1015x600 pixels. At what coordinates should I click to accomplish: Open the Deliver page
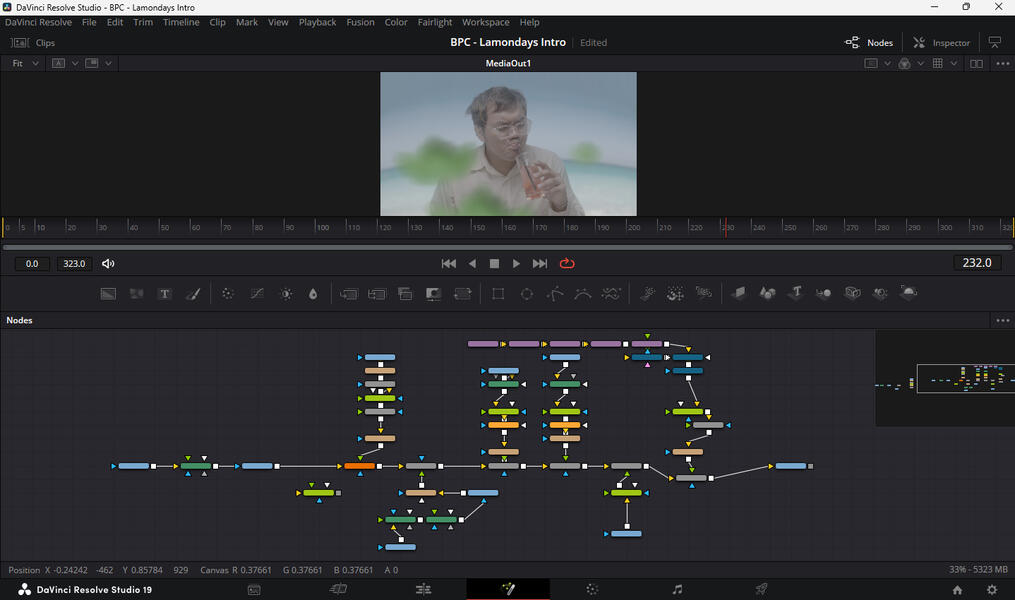(x=761, y=588)
